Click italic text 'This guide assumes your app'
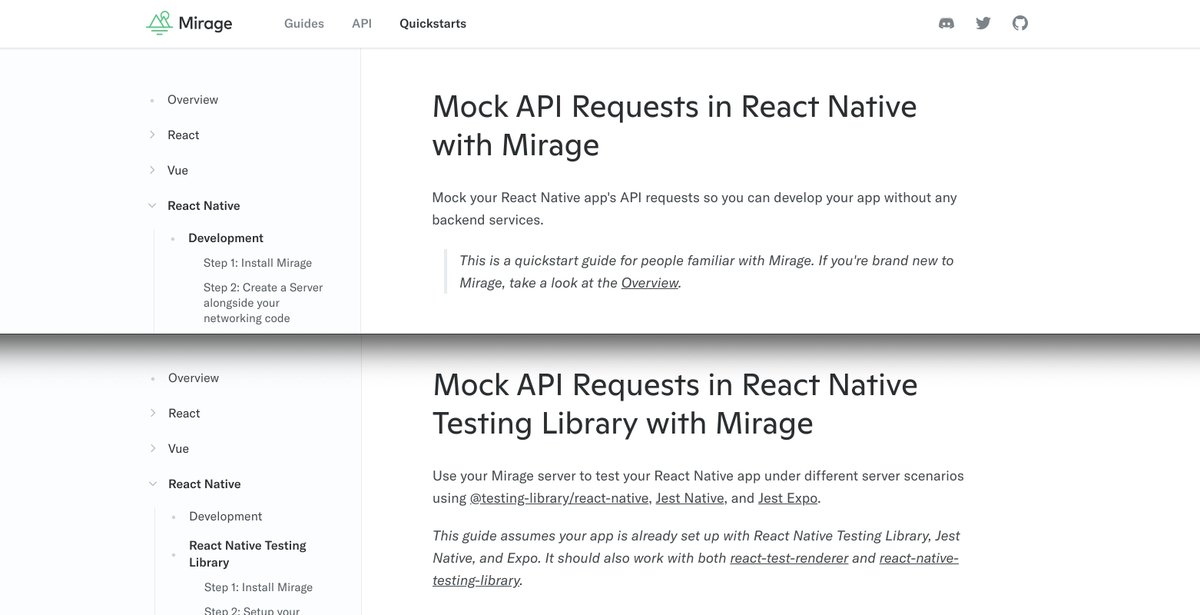Screen dimensions: 1200x615 (696, 558)
